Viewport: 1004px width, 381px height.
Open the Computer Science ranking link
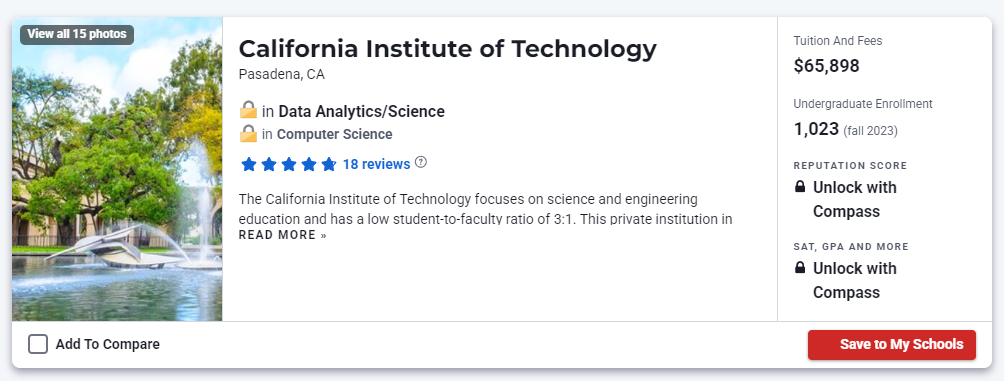(x=334, y=134)
